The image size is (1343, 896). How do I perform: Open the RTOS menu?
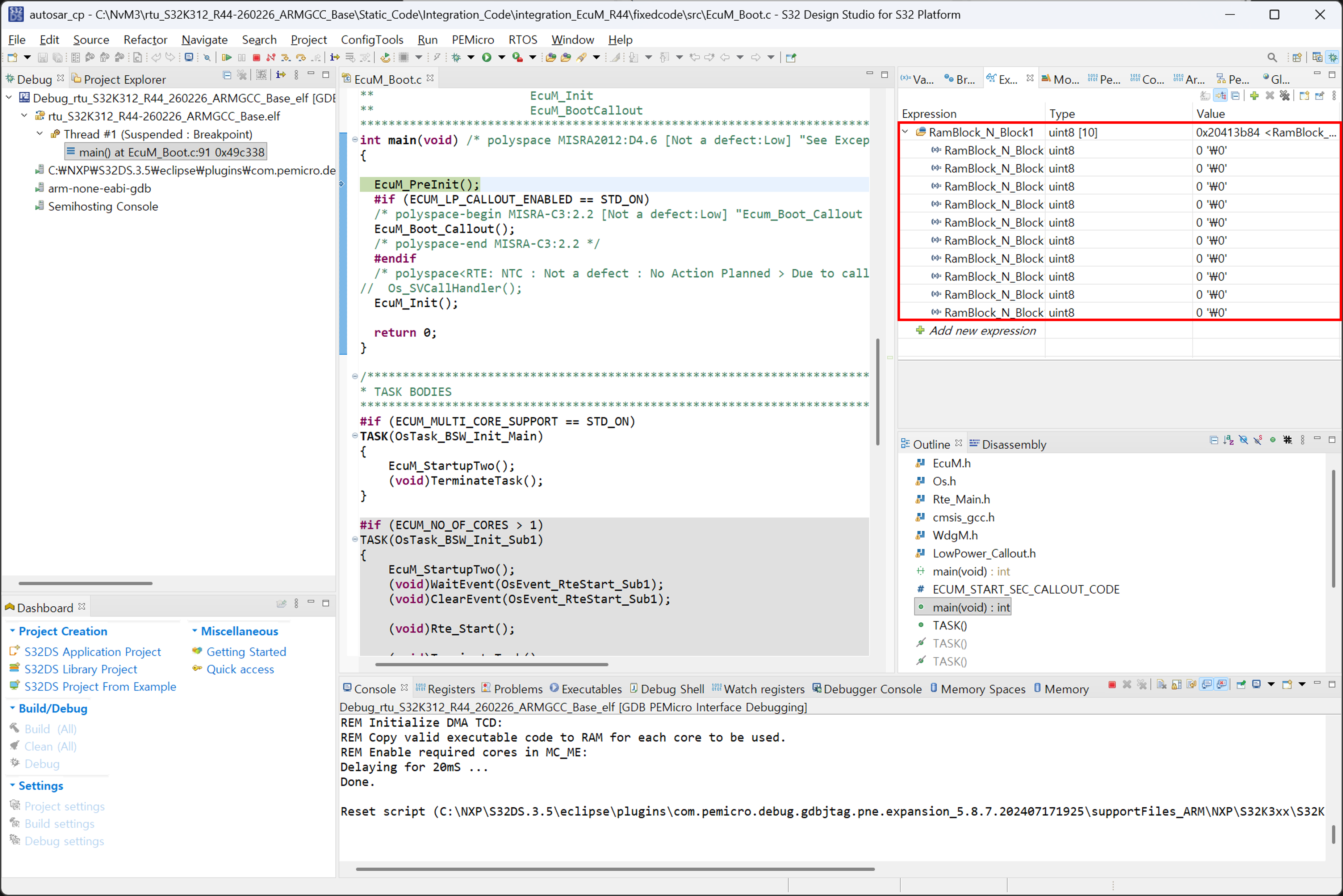(523, 39)
